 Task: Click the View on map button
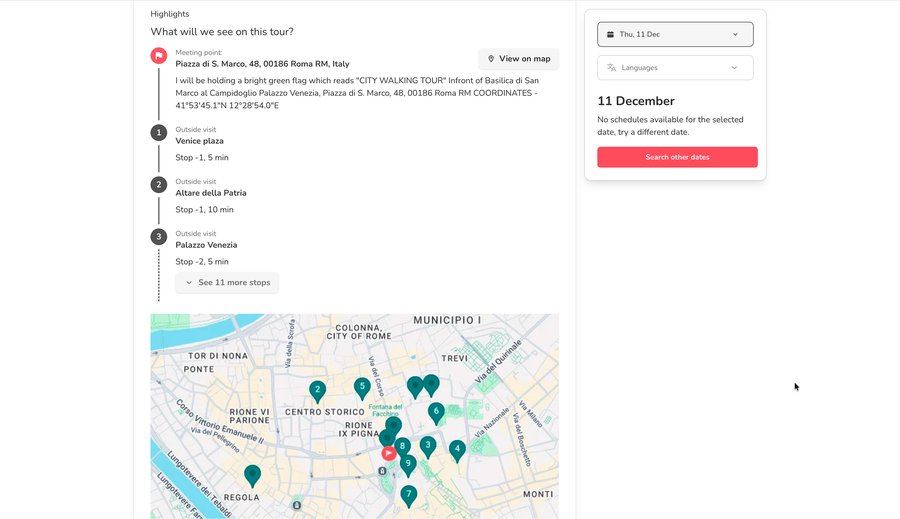[518, 59]
